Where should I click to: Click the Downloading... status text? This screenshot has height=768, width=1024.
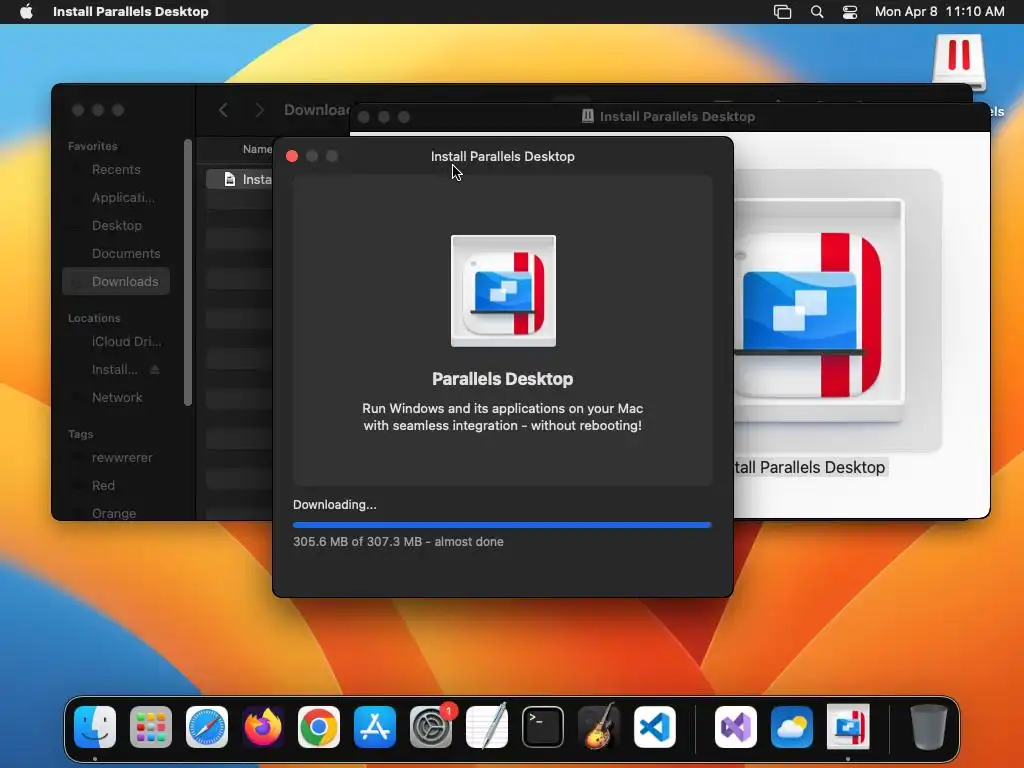(x=334, y=505)
